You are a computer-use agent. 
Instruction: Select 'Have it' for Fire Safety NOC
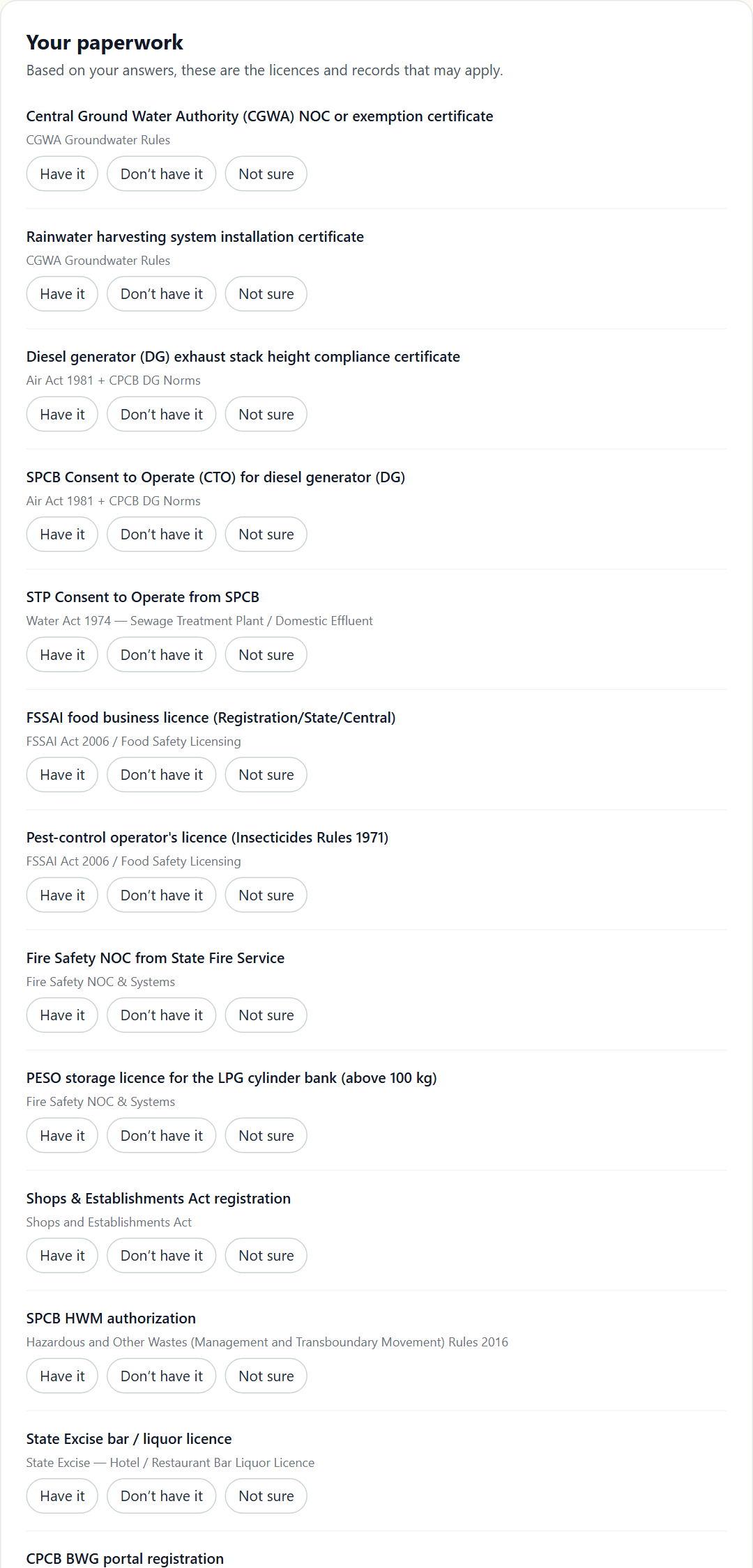[x=62, y=1015]
